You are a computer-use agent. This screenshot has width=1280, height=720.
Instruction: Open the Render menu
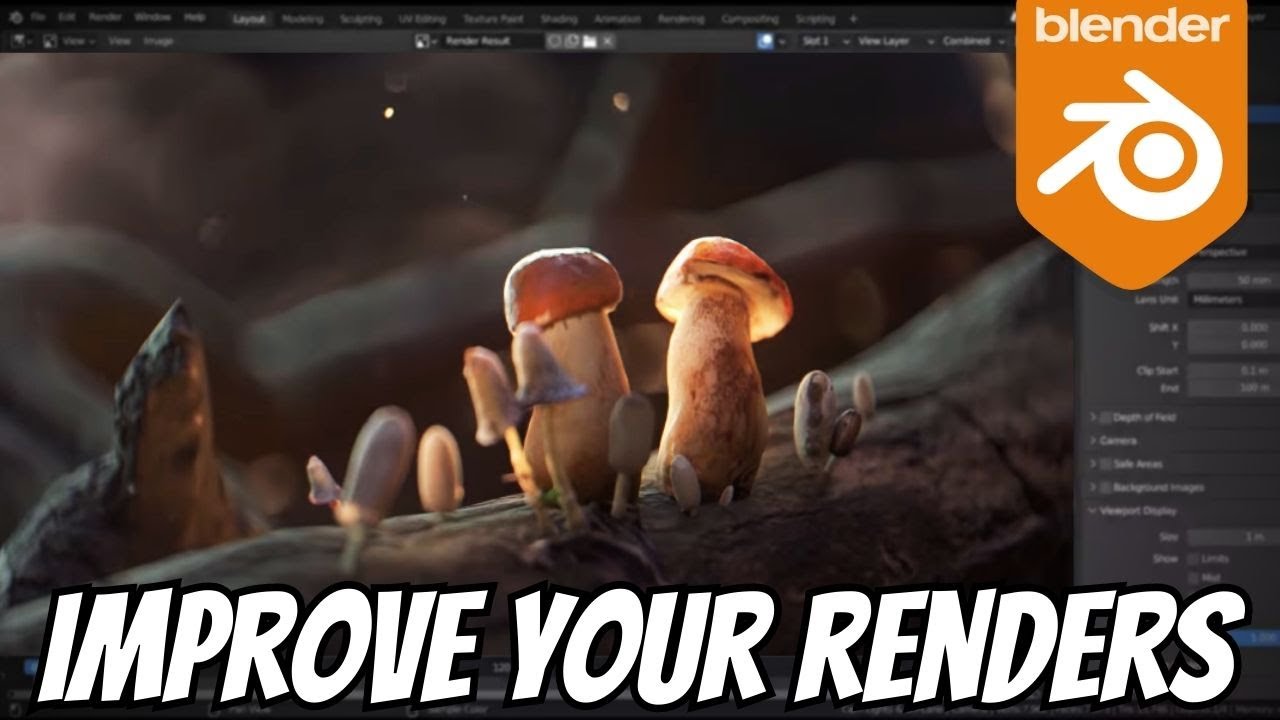click(105, 18)
